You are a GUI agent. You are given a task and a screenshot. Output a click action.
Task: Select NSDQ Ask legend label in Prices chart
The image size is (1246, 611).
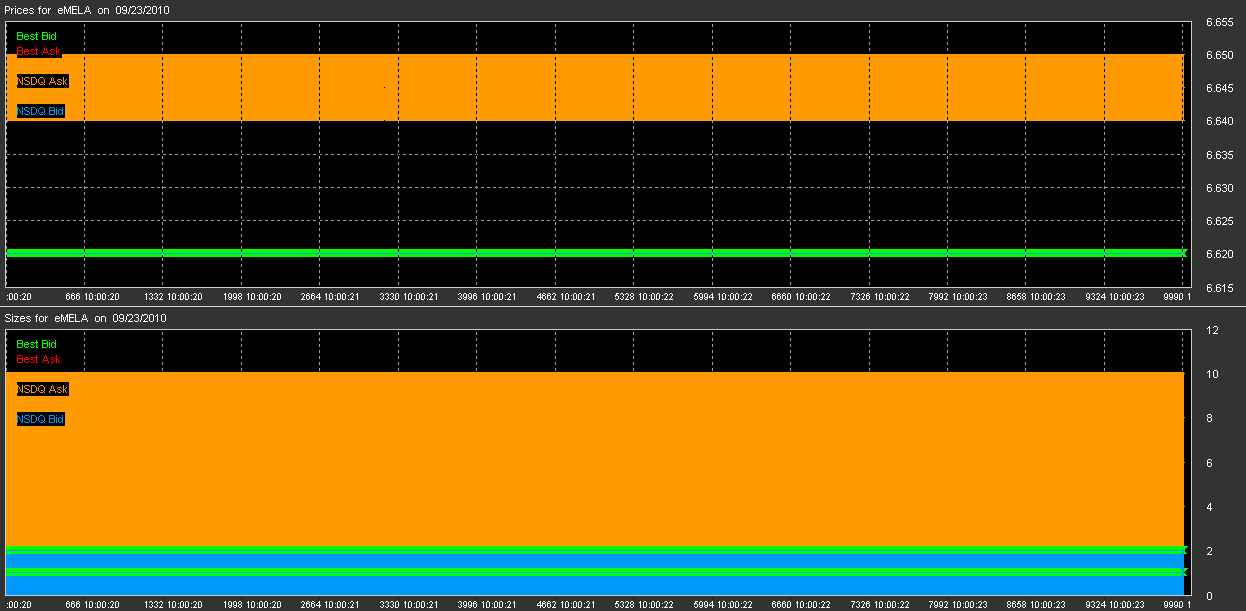(42, 81)
